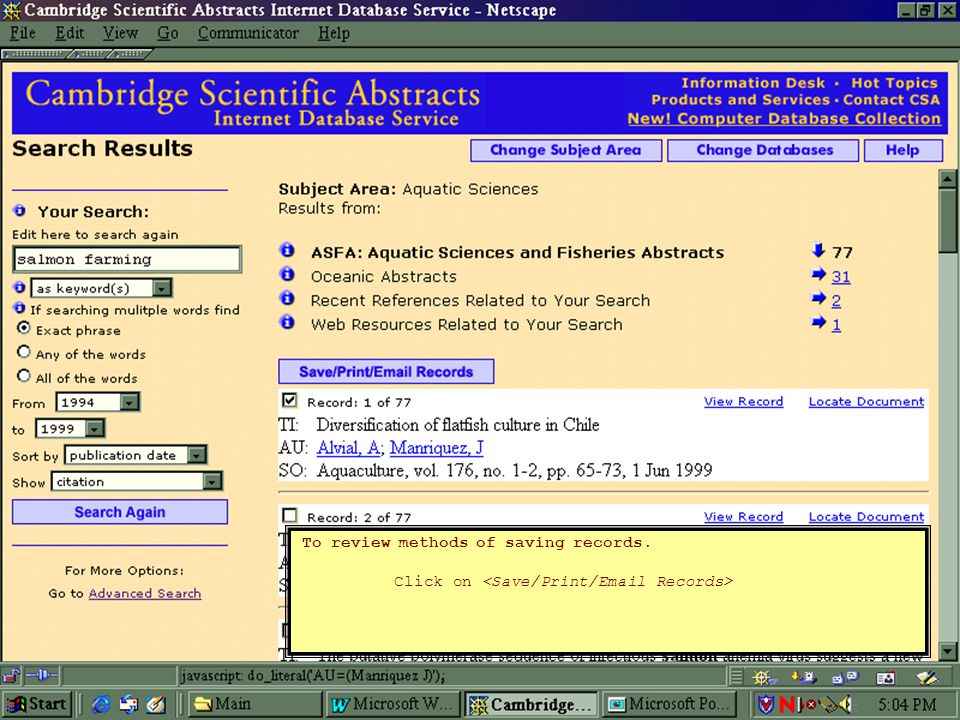Switch to Microsoft W... taskbar window
The height and width of the screenshot is (720, 960).
coord(394,705)
